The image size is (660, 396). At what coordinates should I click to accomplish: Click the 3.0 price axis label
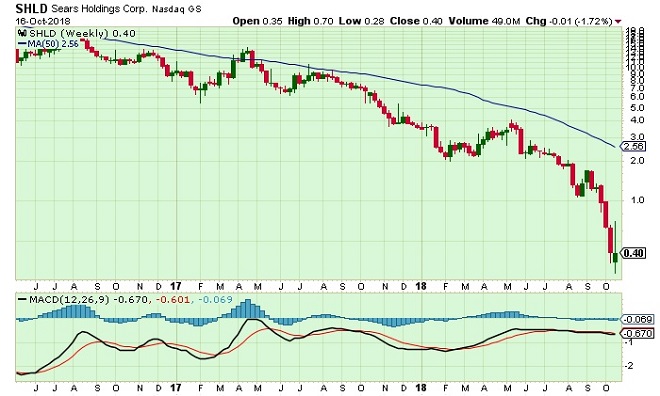(x=637, y=137)
